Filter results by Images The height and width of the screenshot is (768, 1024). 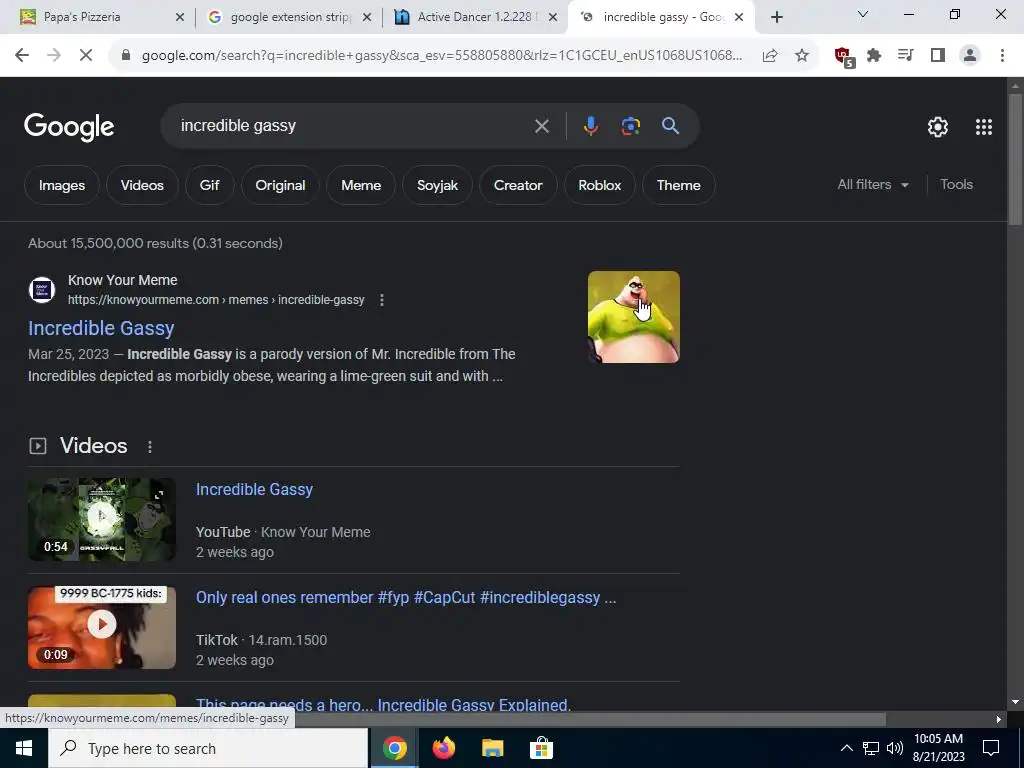62,185
